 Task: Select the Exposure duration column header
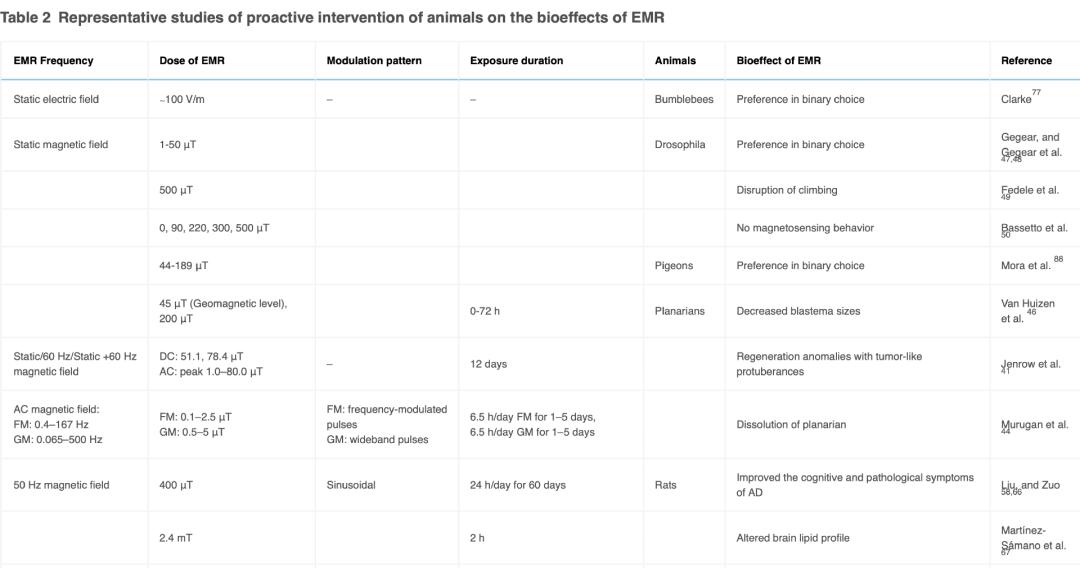[516, 61]
